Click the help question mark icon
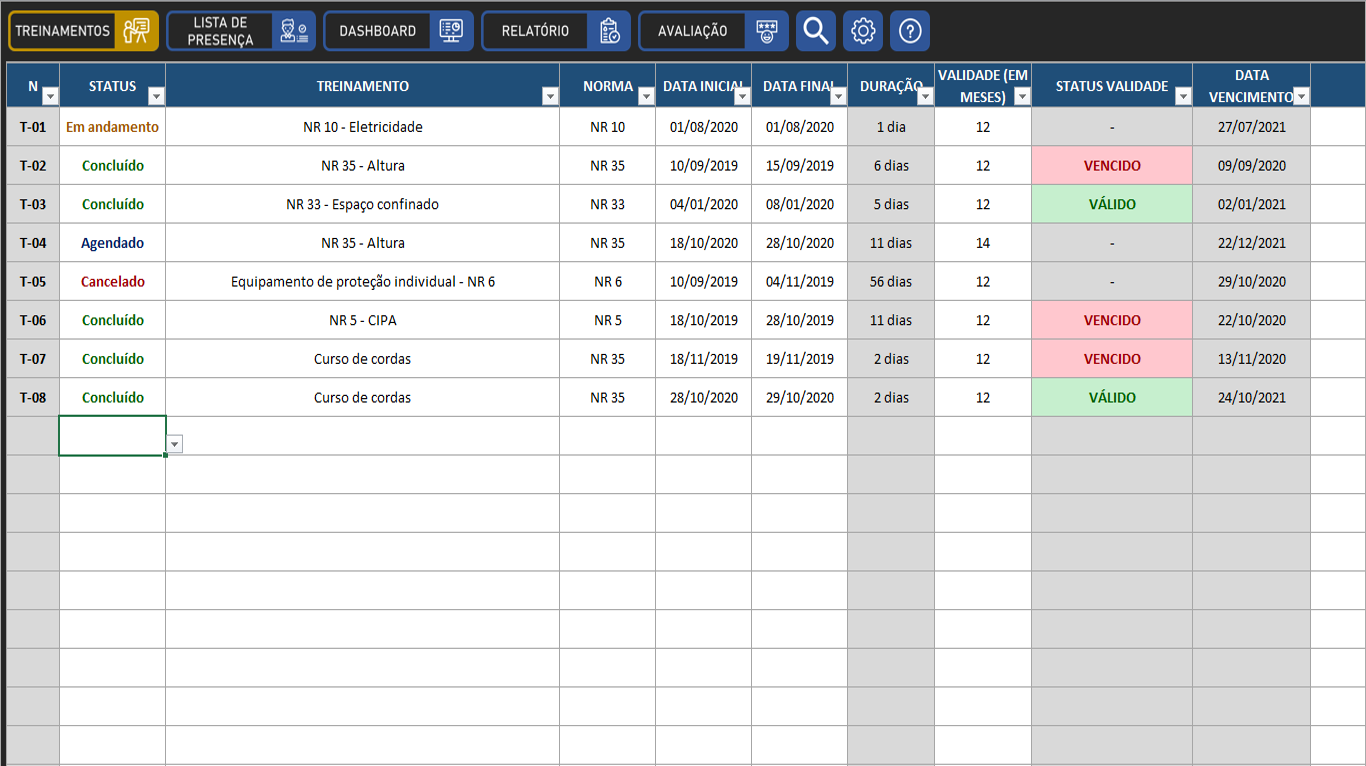The image size is (1366, 766). (910, 31)
